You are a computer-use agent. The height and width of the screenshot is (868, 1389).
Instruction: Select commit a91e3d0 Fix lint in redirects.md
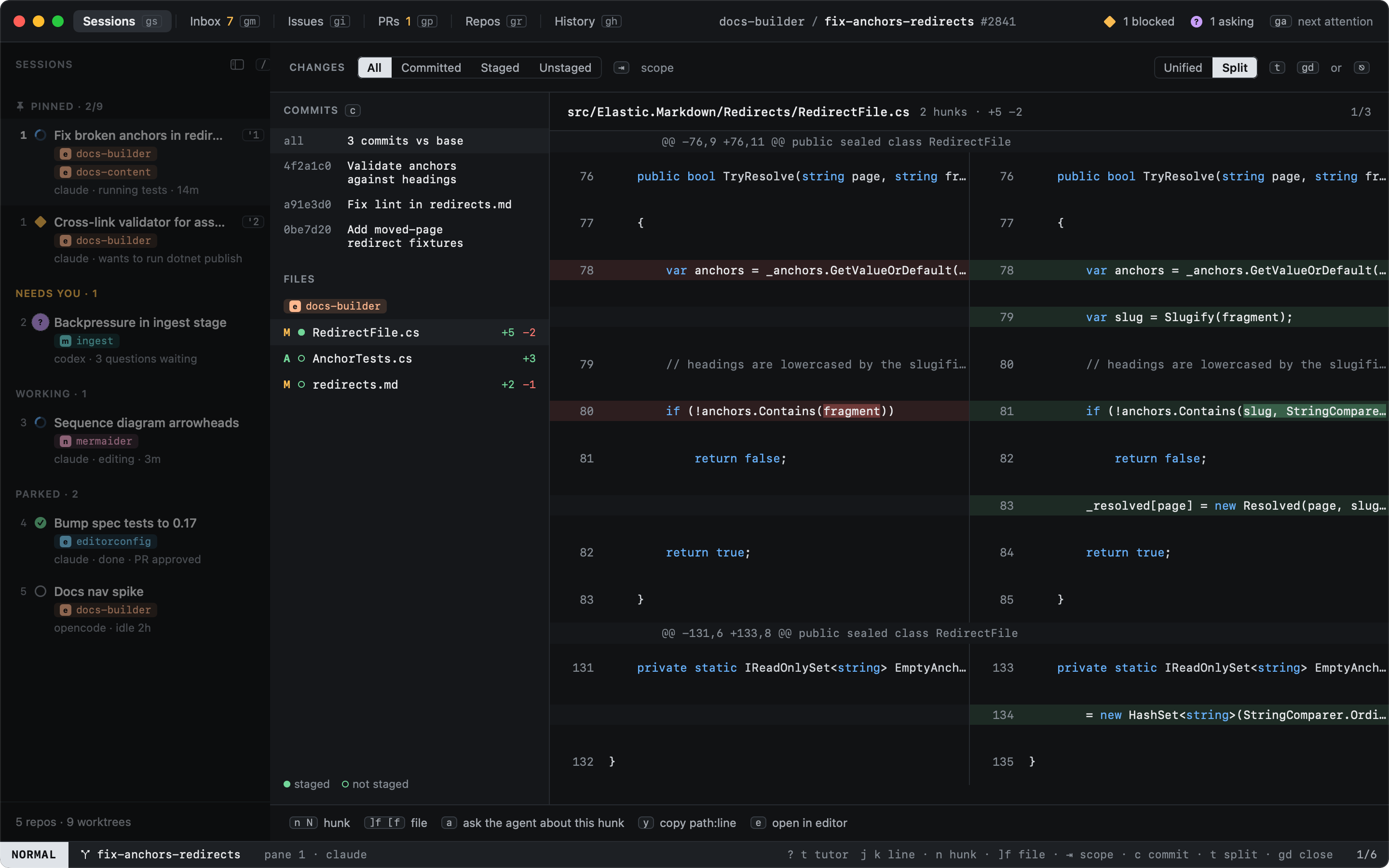coord(410,204)
